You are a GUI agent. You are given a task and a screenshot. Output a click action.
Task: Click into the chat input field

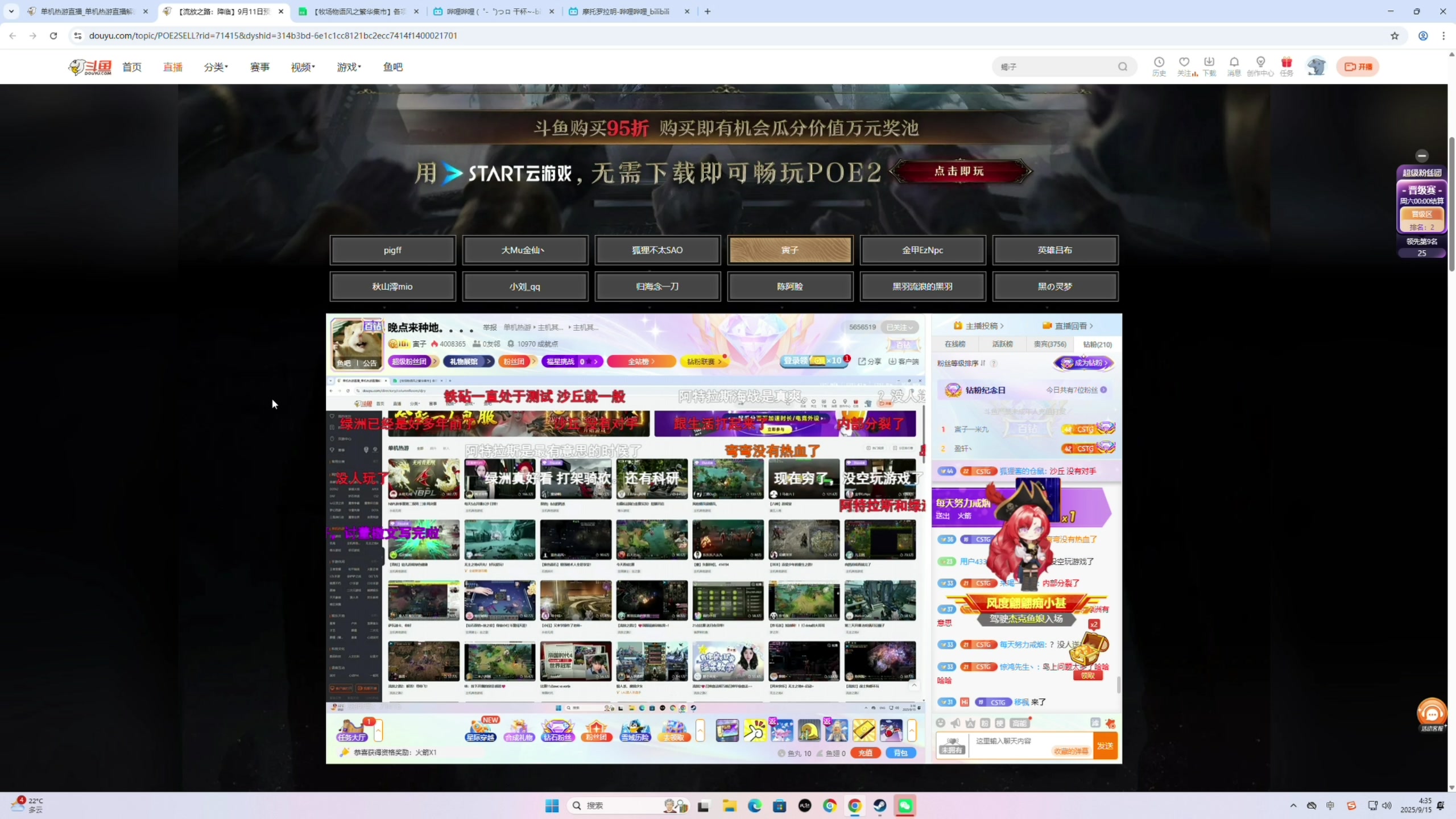click(x=1032, y=746)
